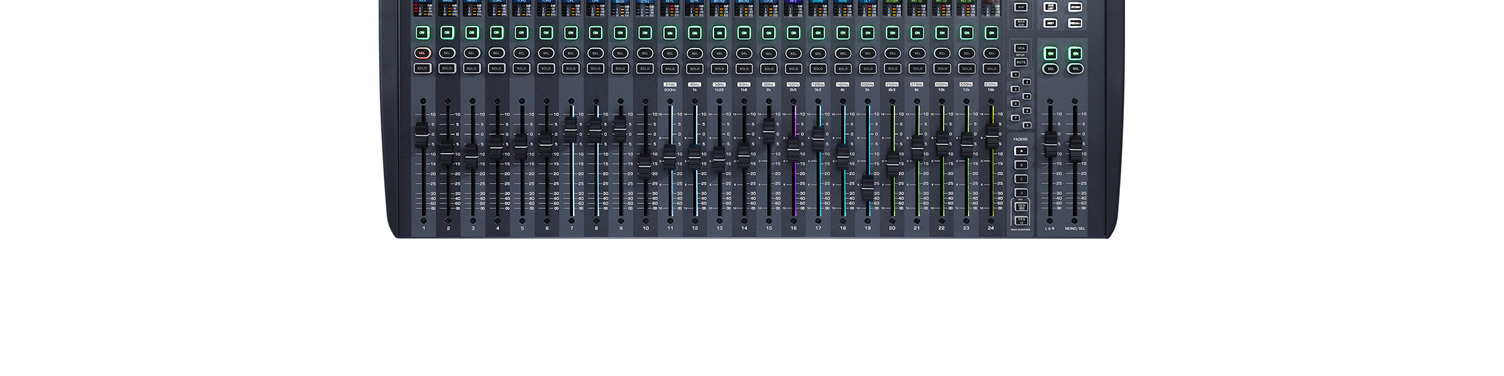Toggle the ON button for channel 5
The image size is (1504, 376).
pos(521,33)
